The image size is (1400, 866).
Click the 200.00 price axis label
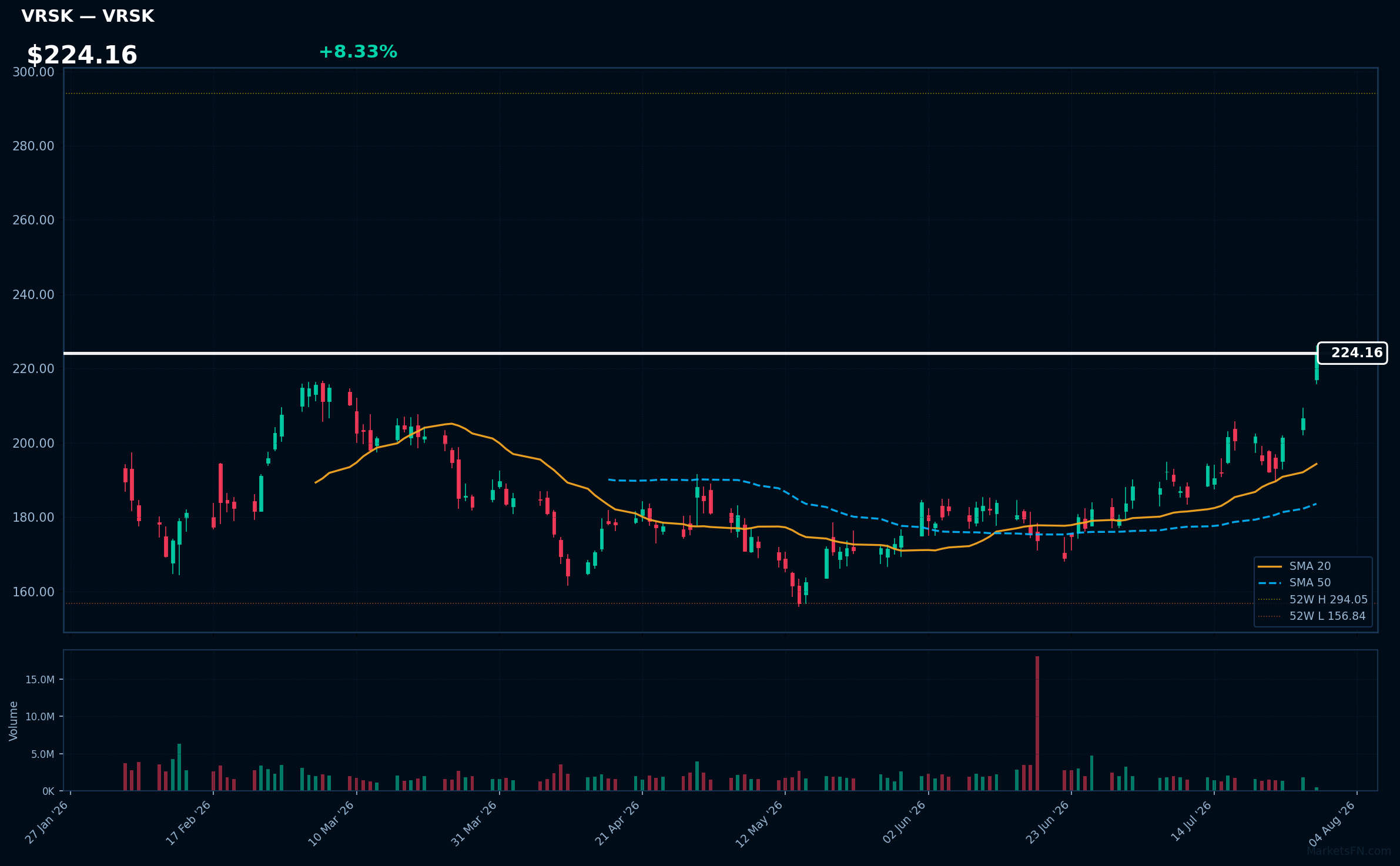pos(34,443)
